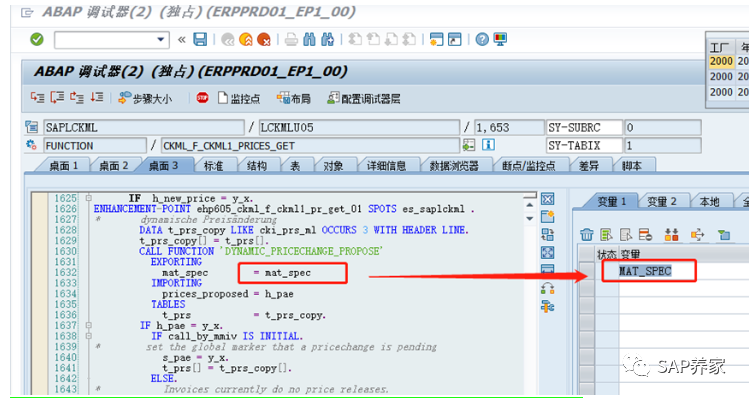Switch to the 桌面 1 tab
Screen dimensions: 749x398
(64, 166)
